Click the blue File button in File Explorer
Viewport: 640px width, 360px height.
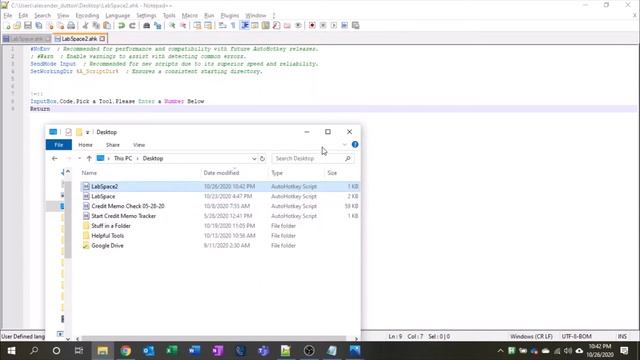(x=59, y=145)
